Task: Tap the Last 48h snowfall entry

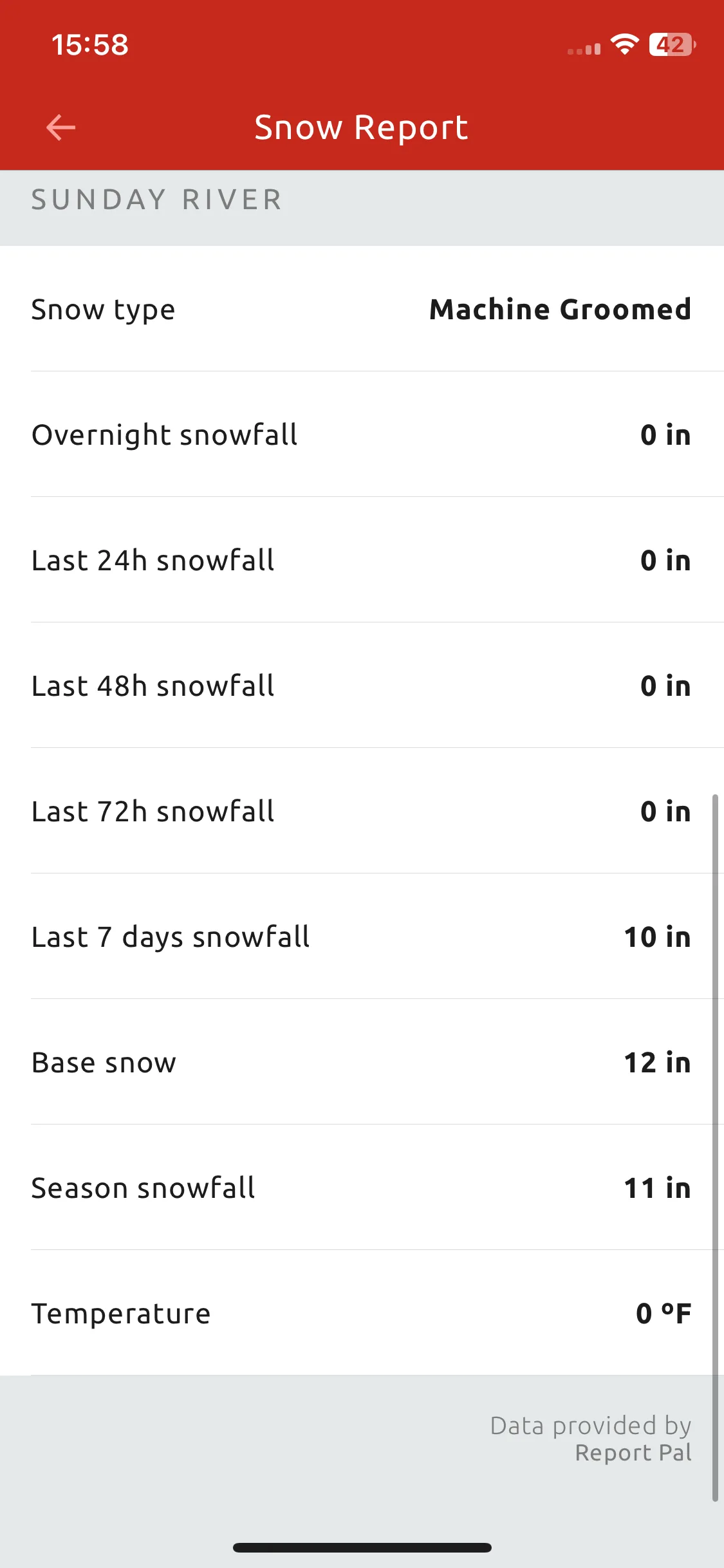Action: click(362, 686)
